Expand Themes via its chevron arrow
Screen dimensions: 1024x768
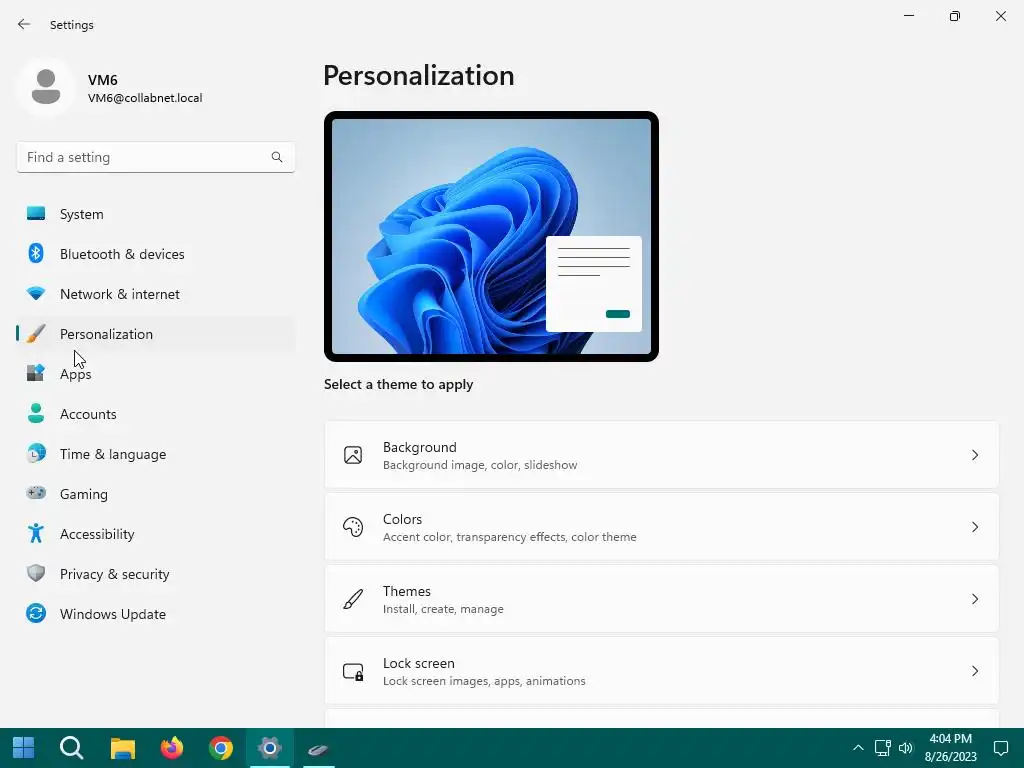pyautogui.click(x=974, y=599)
